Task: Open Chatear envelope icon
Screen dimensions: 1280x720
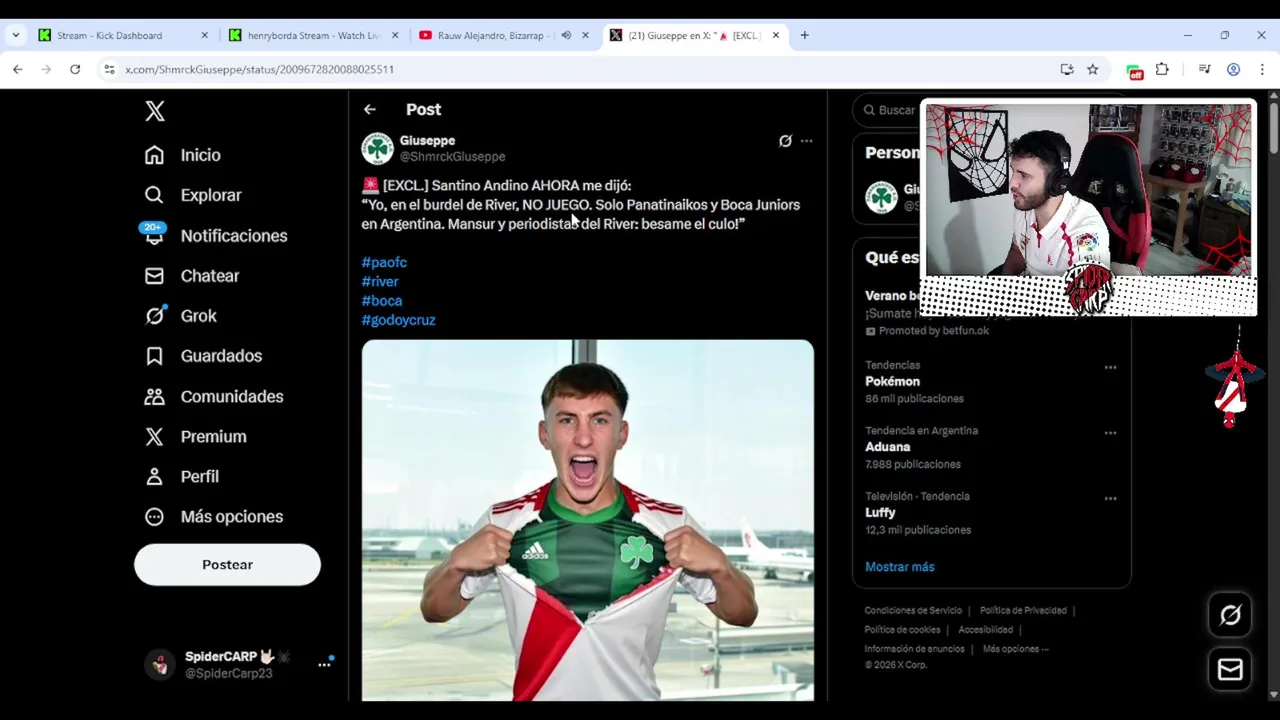Action: tap(154, 276)
